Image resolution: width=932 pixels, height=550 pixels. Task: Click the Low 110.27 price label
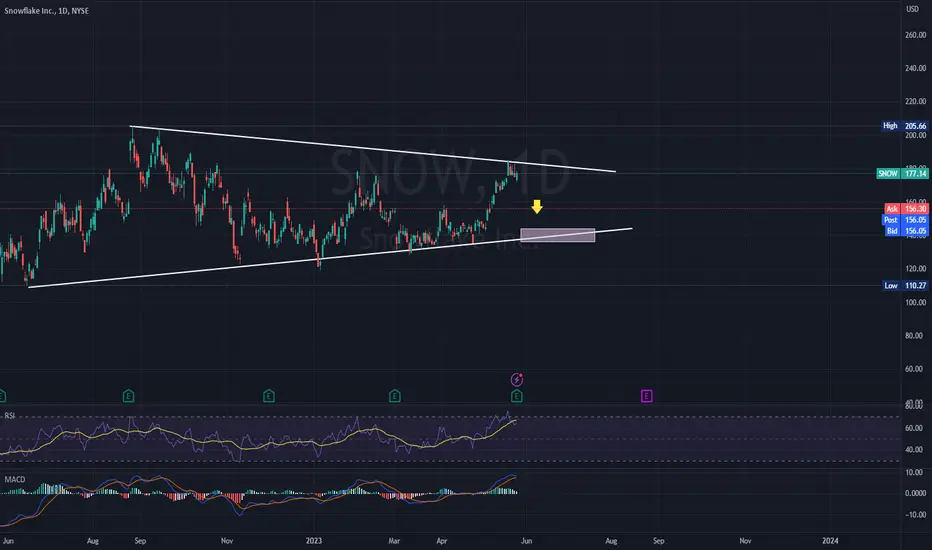[x=905, y=286]
